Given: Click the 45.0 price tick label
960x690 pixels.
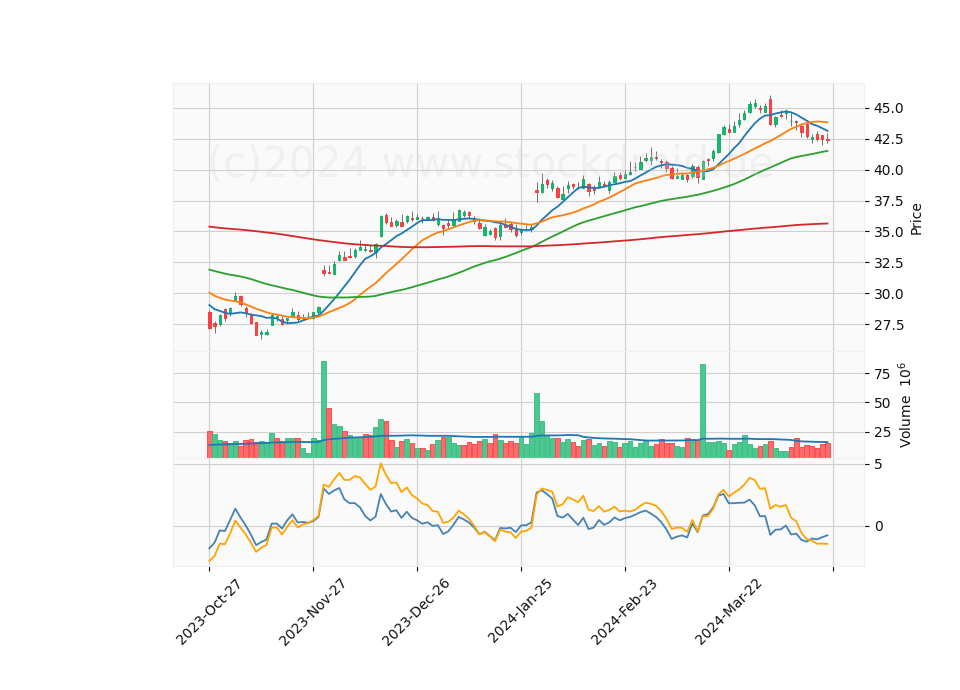Looking at the screenshot, I should (888, 109).
